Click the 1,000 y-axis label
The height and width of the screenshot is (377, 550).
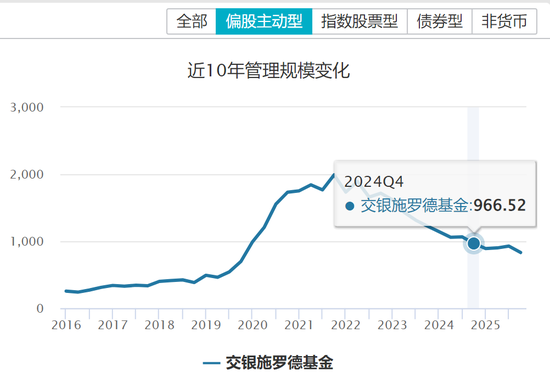click(x=27, y=241)
